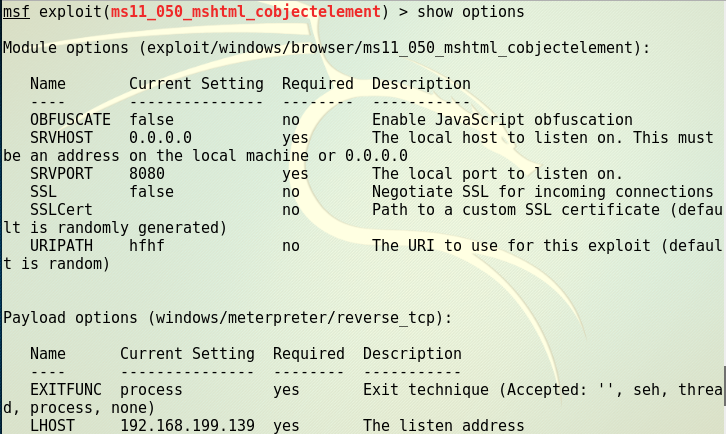
Task: Click 'no' in the URIPATH row
Action: pos(291,246)
